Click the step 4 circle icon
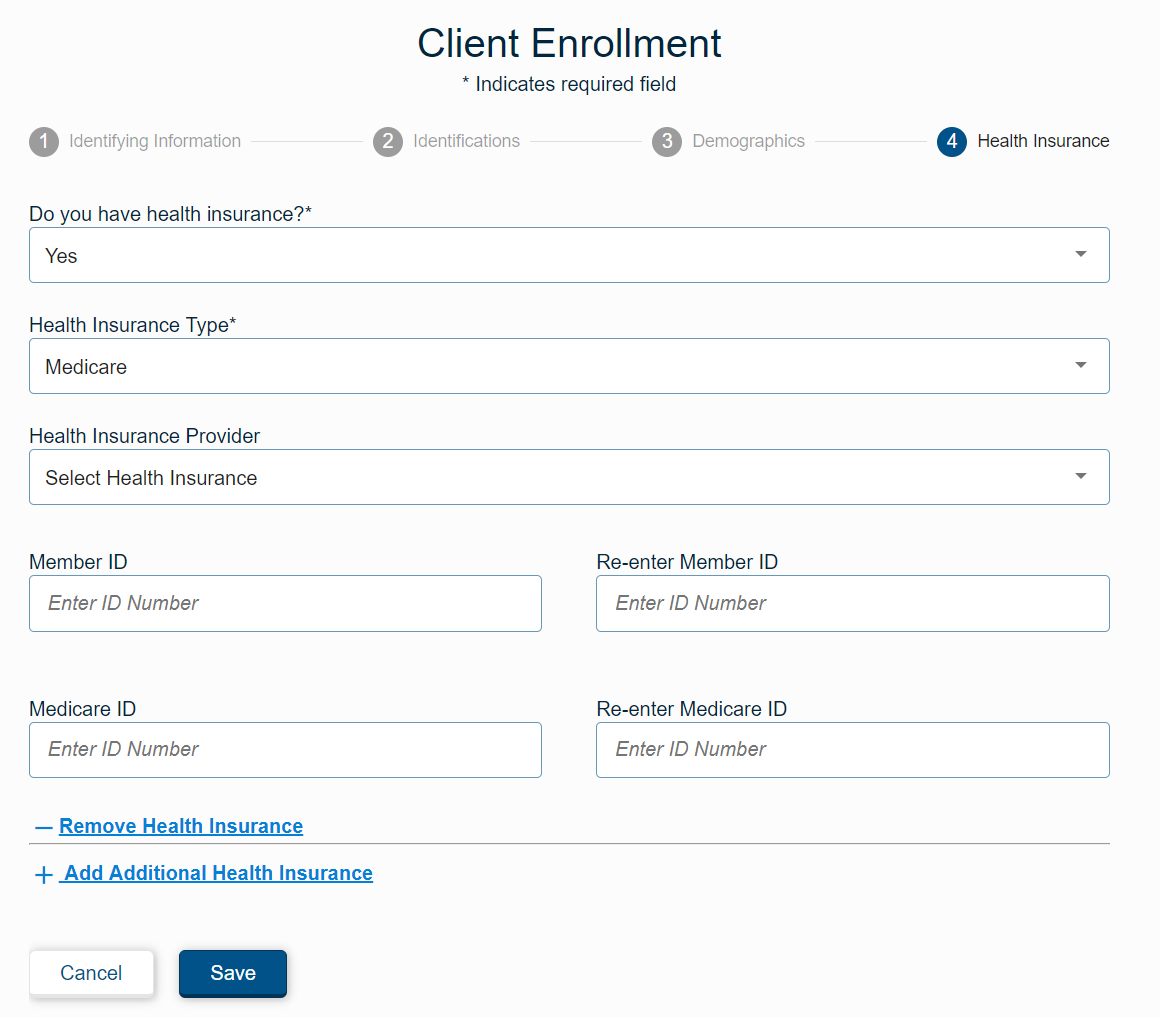 (951, 141)
